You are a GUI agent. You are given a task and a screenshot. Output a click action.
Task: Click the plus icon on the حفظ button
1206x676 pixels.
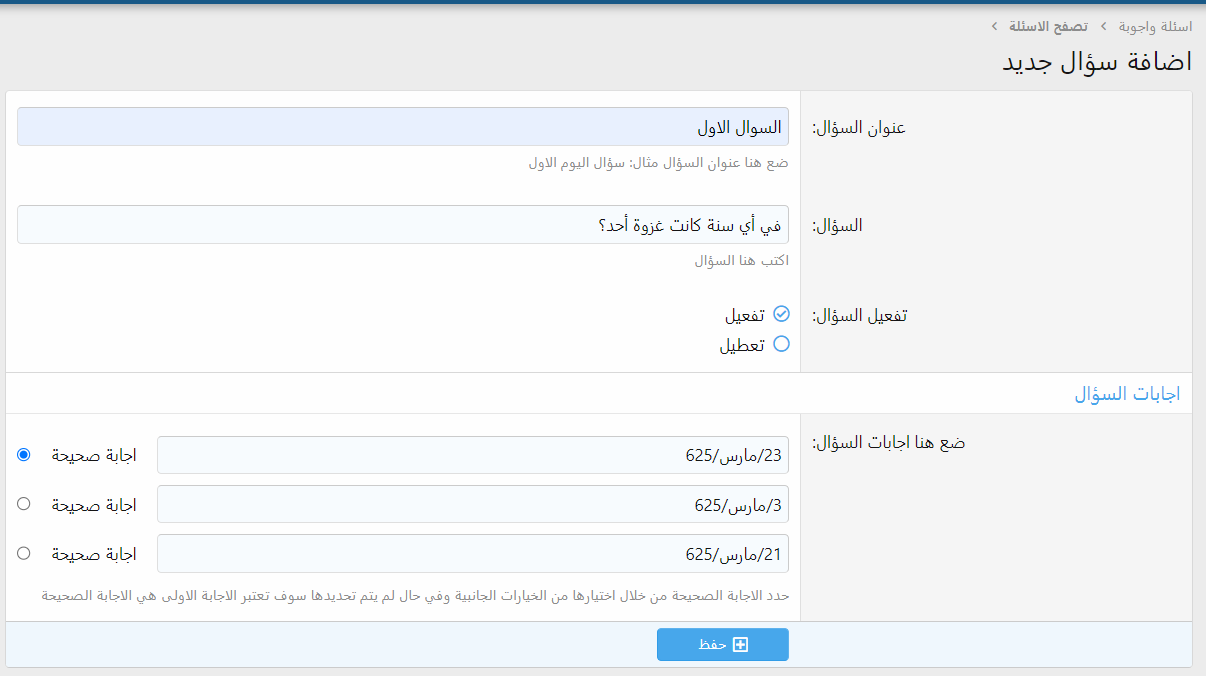coord(740,645)
